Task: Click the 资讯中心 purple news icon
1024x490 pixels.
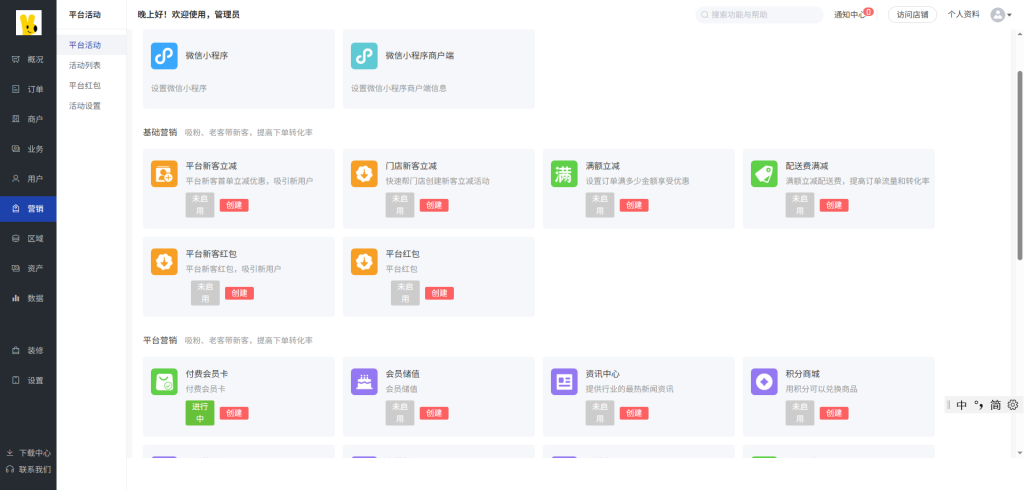Action: coord(564,382)
